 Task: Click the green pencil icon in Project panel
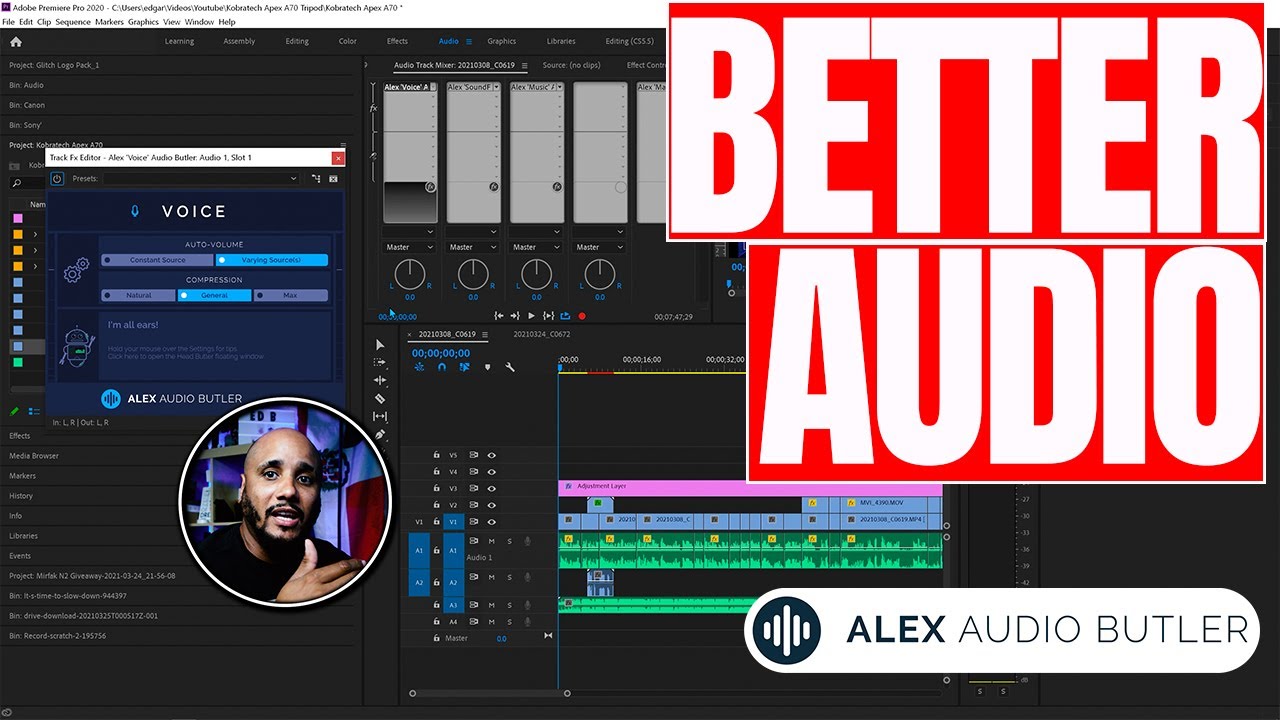click(14, 411)
